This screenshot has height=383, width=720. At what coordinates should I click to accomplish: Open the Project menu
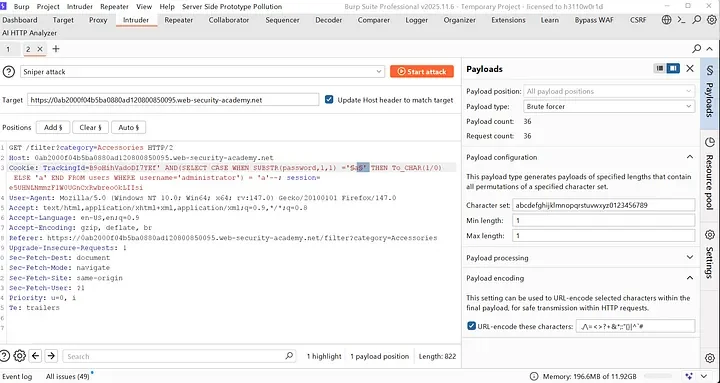tap(48, 6)
